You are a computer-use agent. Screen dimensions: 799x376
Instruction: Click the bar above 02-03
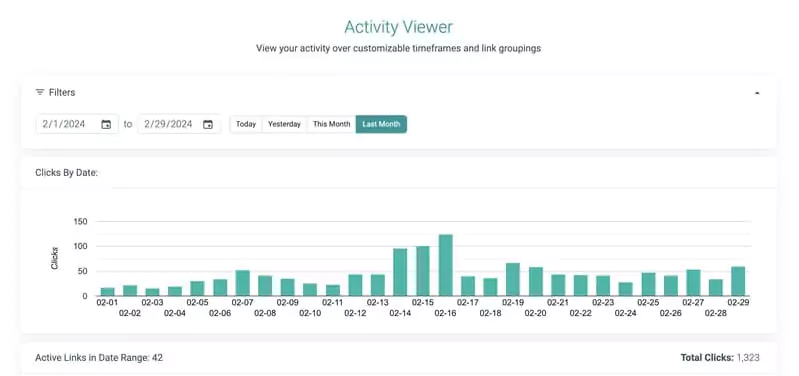pyautogui.click(x=152, y=292)
